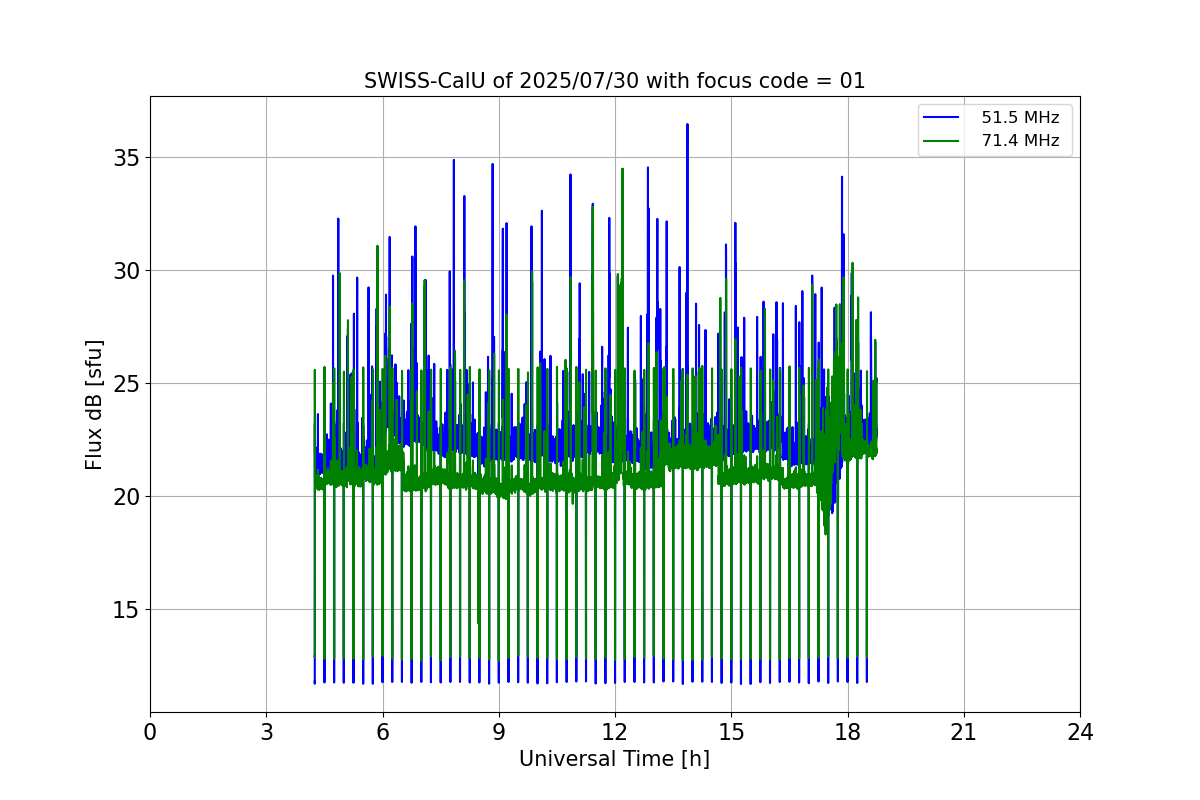The height and width of the screenshot is (800, 1200).
Task: Click the tallest blue peak near 14 h
Action: tap(687, 126)
